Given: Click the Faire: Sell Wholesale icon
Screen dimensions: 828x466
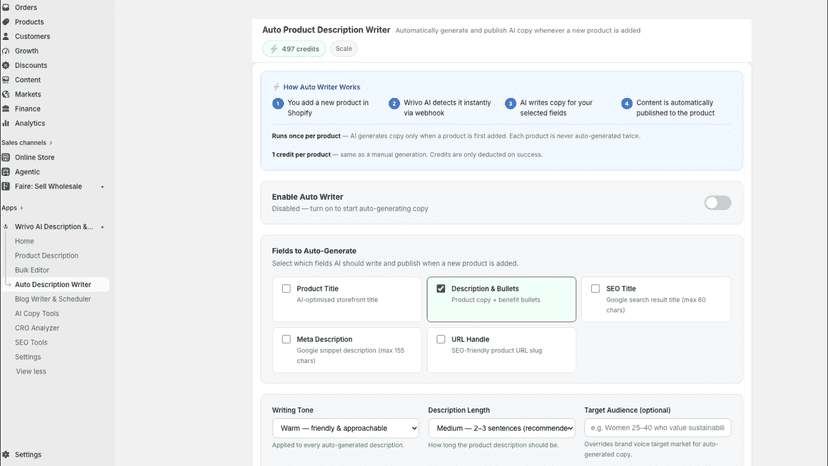Looking at the screenshot, I should coord(6,187).
